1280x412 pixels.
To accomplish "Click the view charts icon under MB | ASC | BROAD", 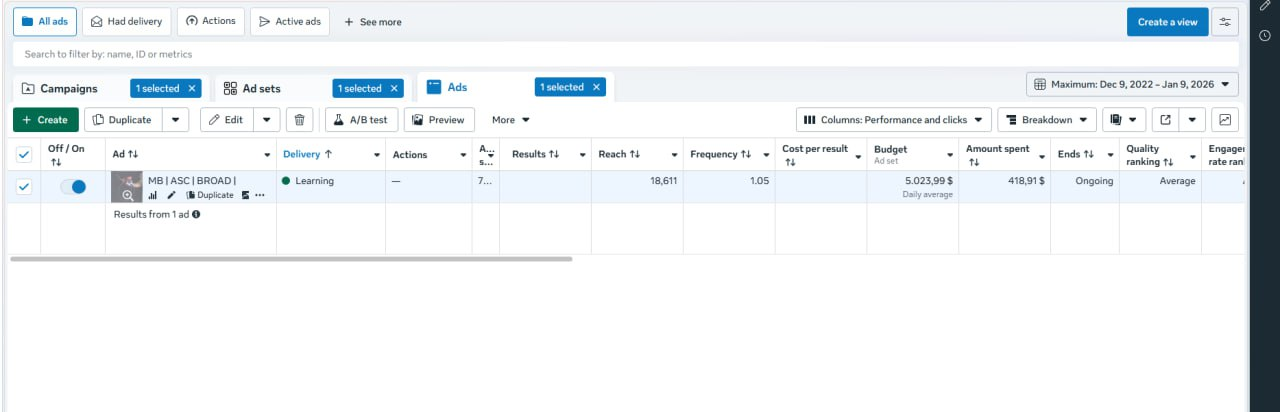I will click(x=153, y=195).
